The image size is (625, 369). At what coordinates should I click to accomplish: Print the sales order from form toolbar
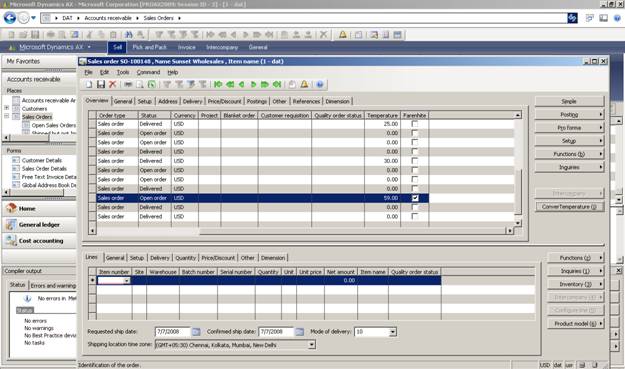point(128,84)
